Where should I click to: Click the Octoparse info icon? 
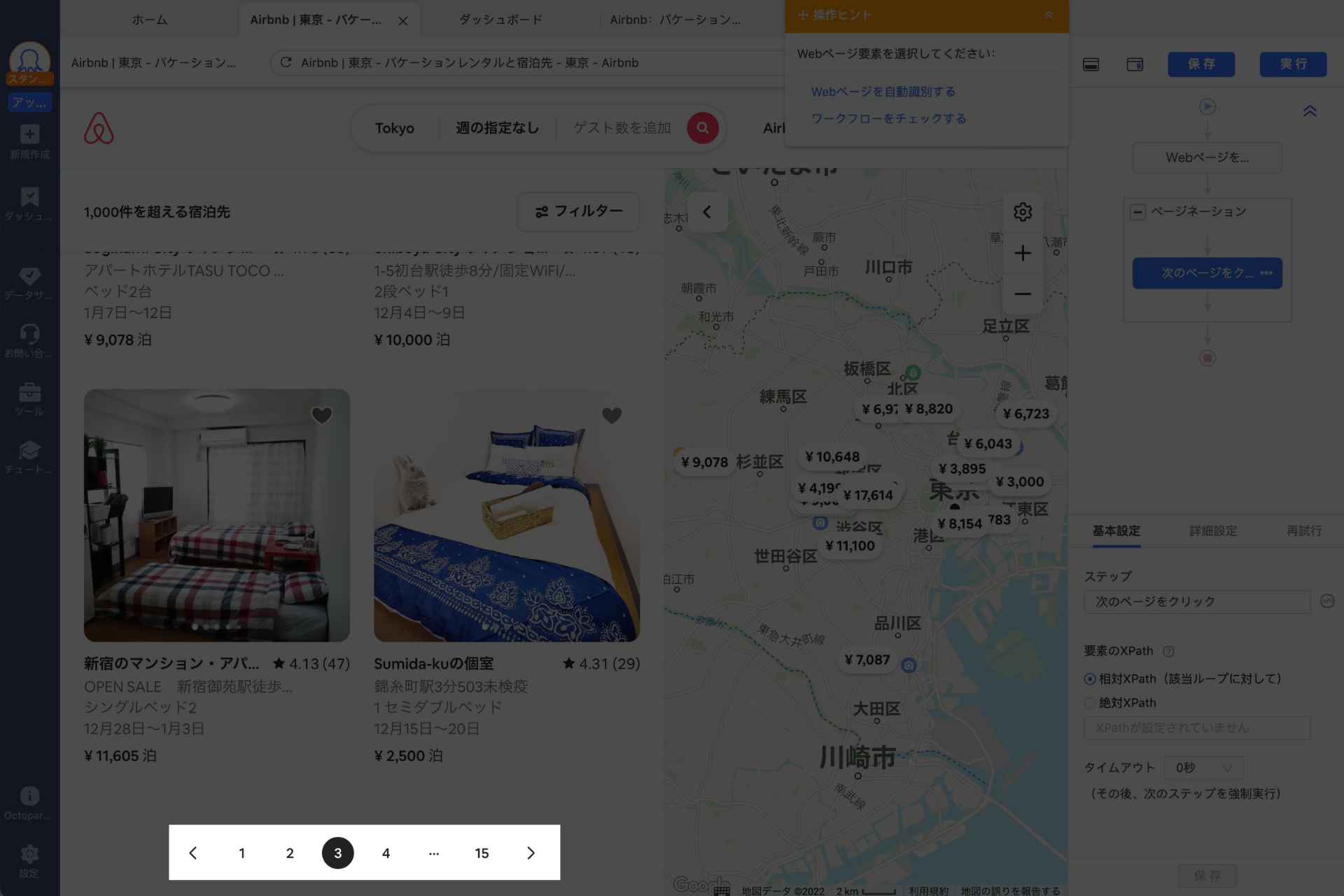29,796
